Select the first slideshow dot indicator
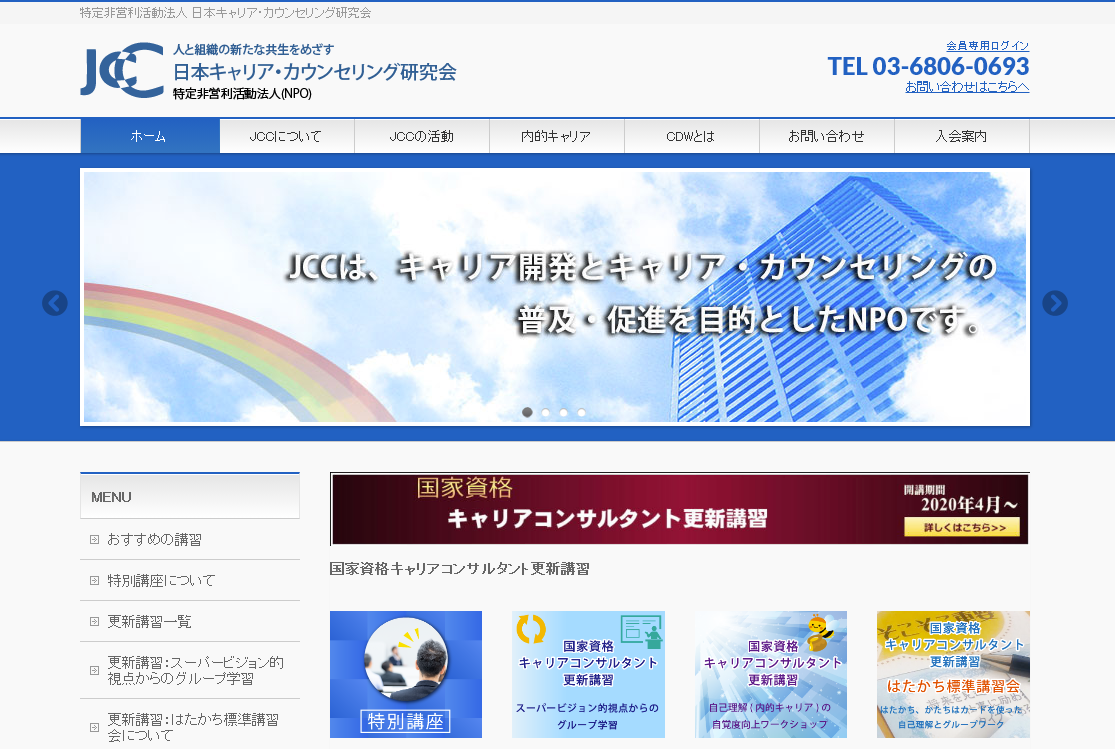Image resolution: width=1115 pixels, height=749 pixels. pyautogui.click(x=527, y=413)
